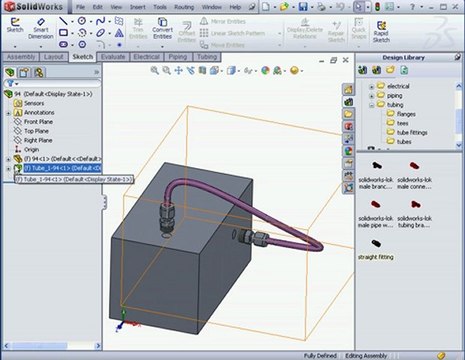Click FeatureManager horizontal scroll right arrow
This screenshot has height=360, width=465.
pos(98,346)
